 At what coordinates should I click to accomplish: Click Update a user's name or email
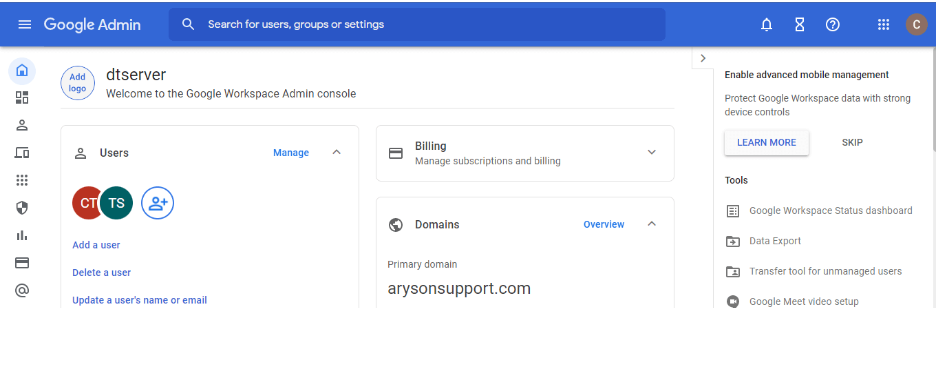tap(140, 300)
